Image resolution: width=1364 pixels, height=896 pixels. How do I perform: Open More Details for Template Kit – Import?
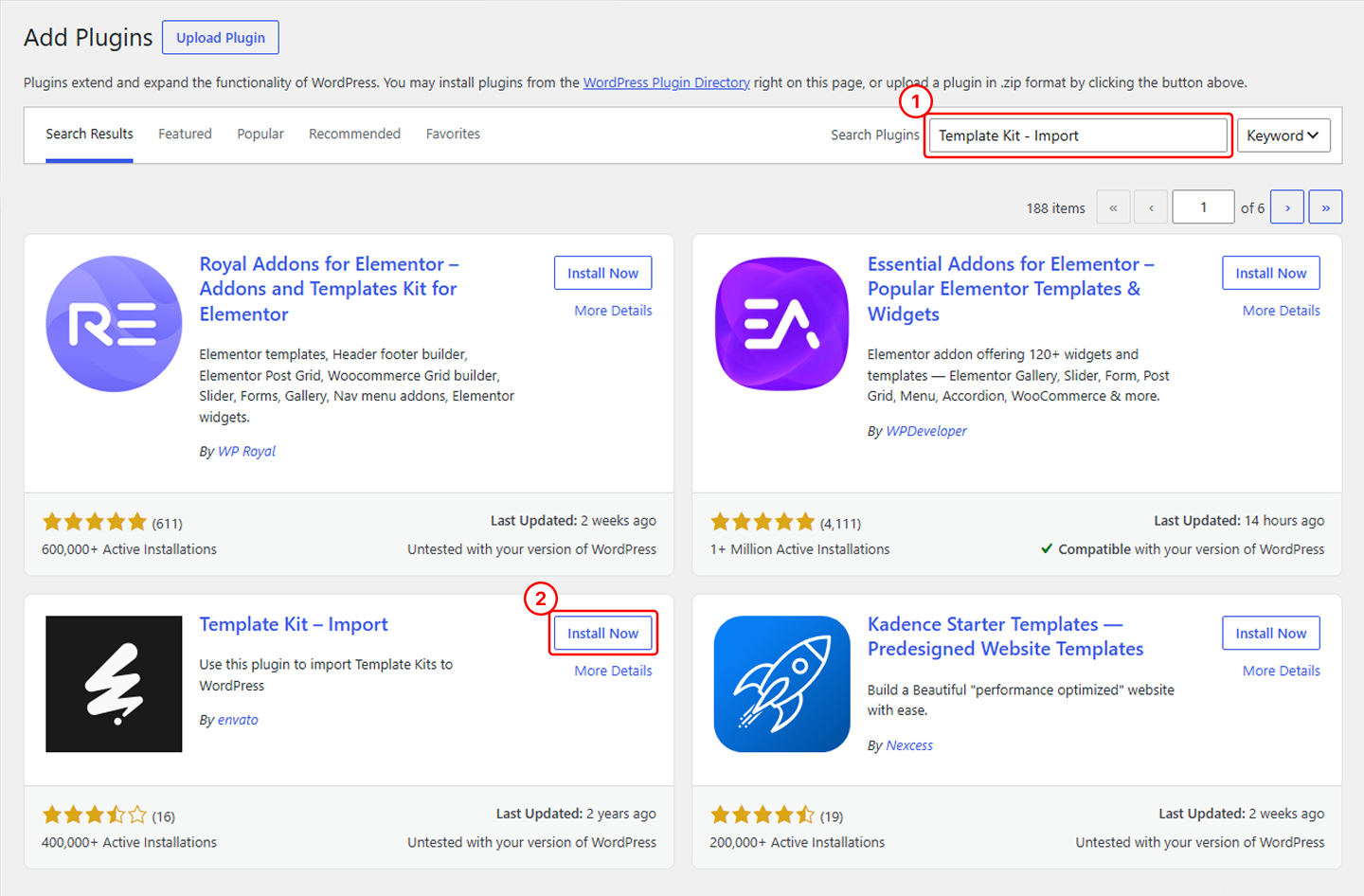pos(613,671)
